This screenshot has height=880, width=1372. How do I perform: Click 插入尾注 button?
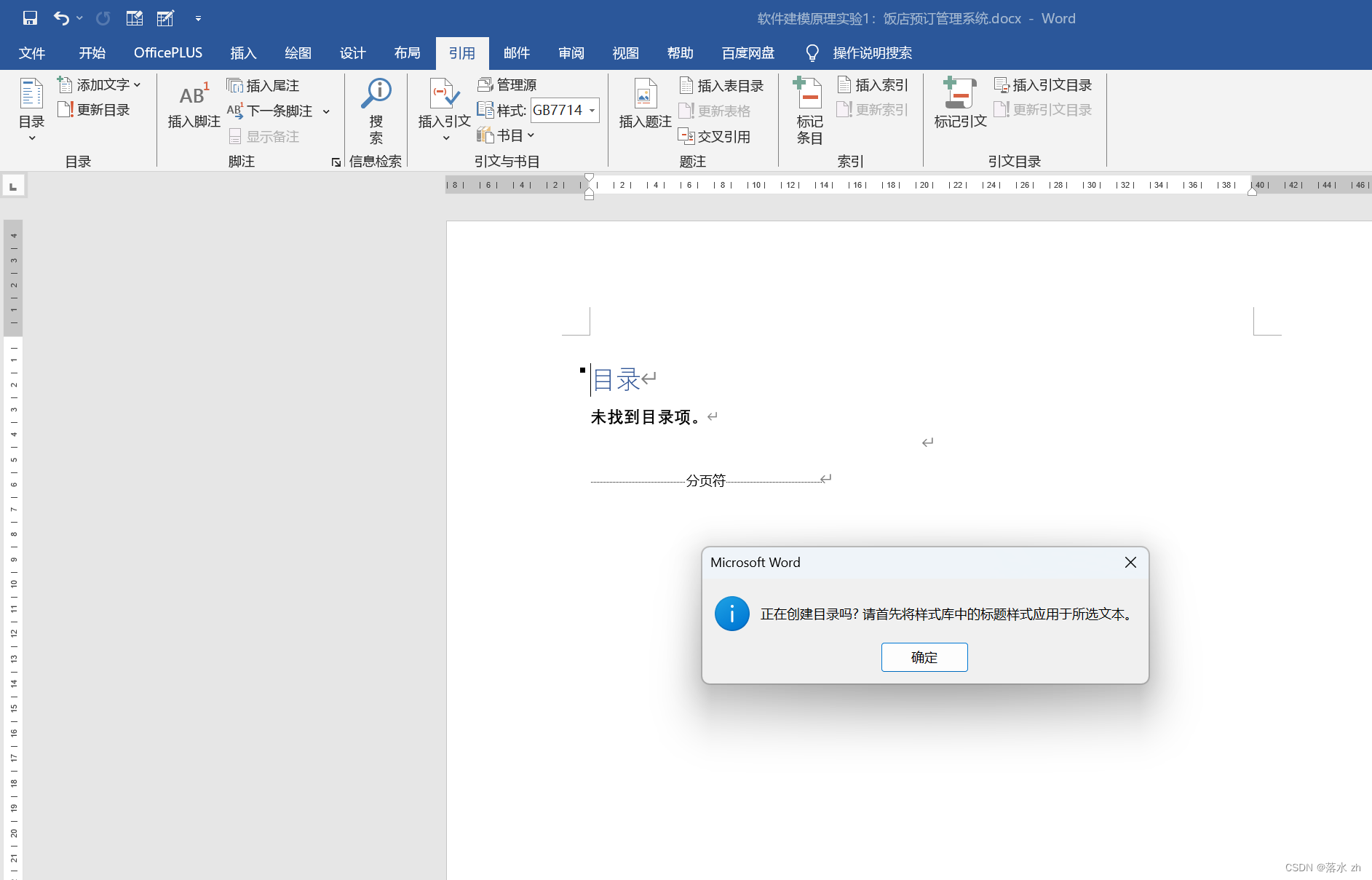(263, 86)
